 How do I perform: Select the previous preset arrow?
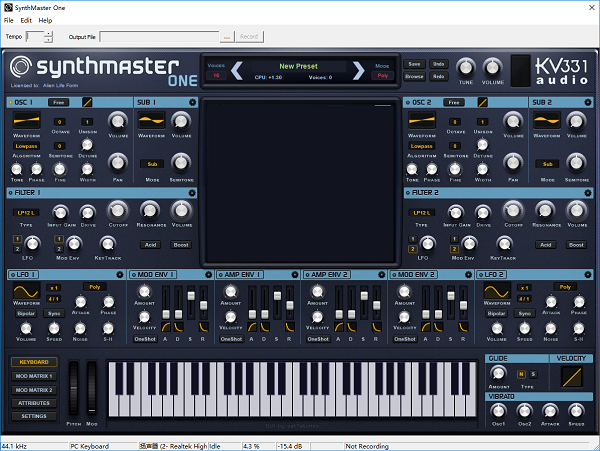click(237, 71)
